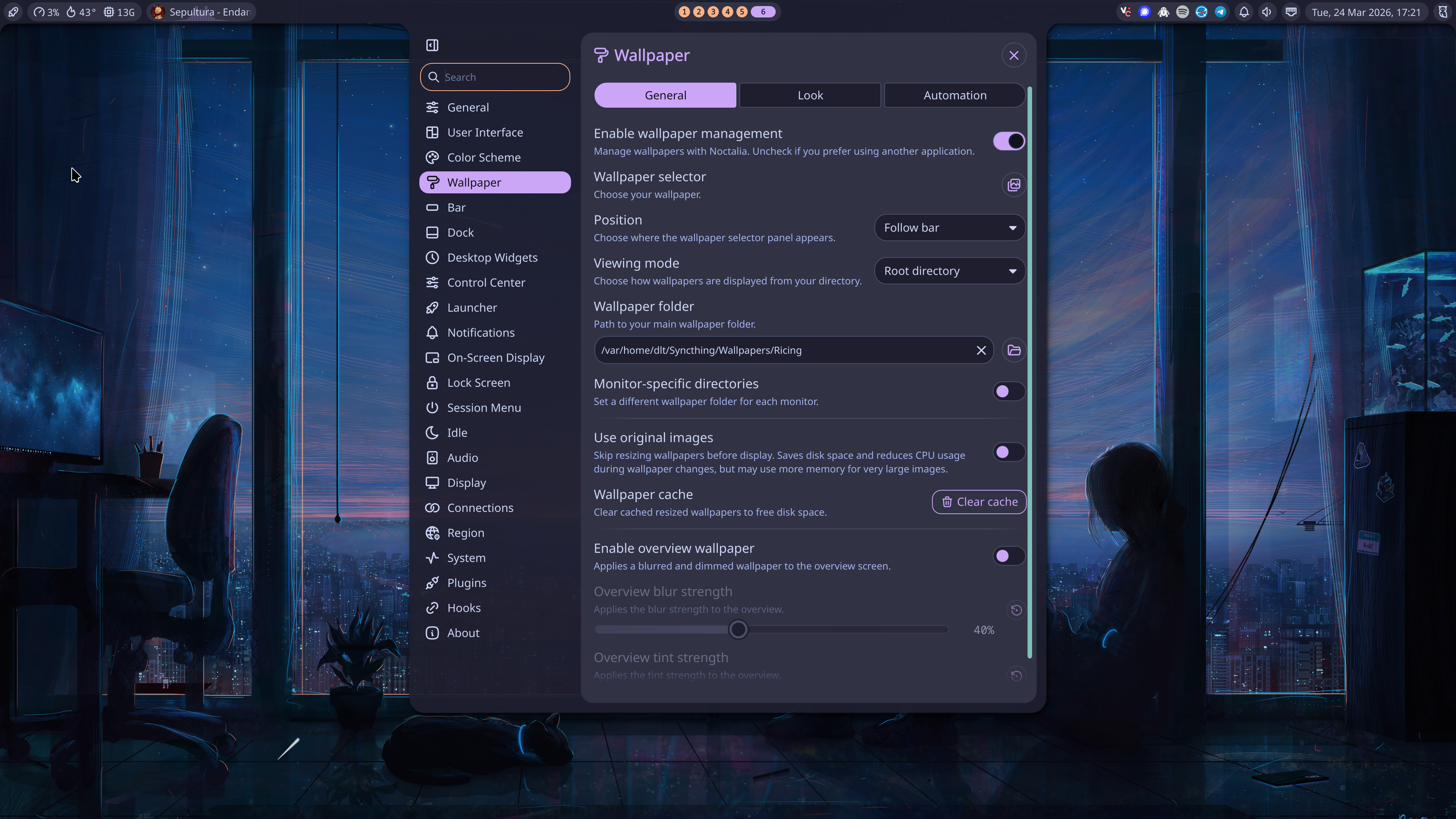Turn on Use original images switch

(x=1009, y=452)
